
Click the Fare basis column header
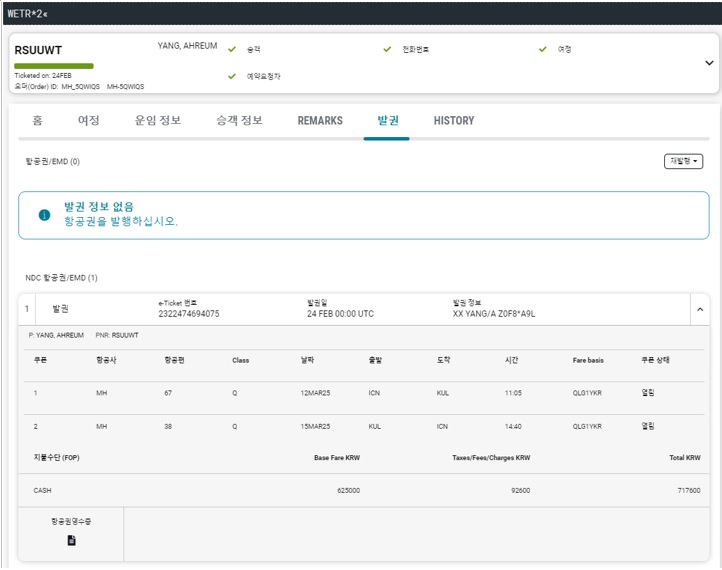[588, 361]
